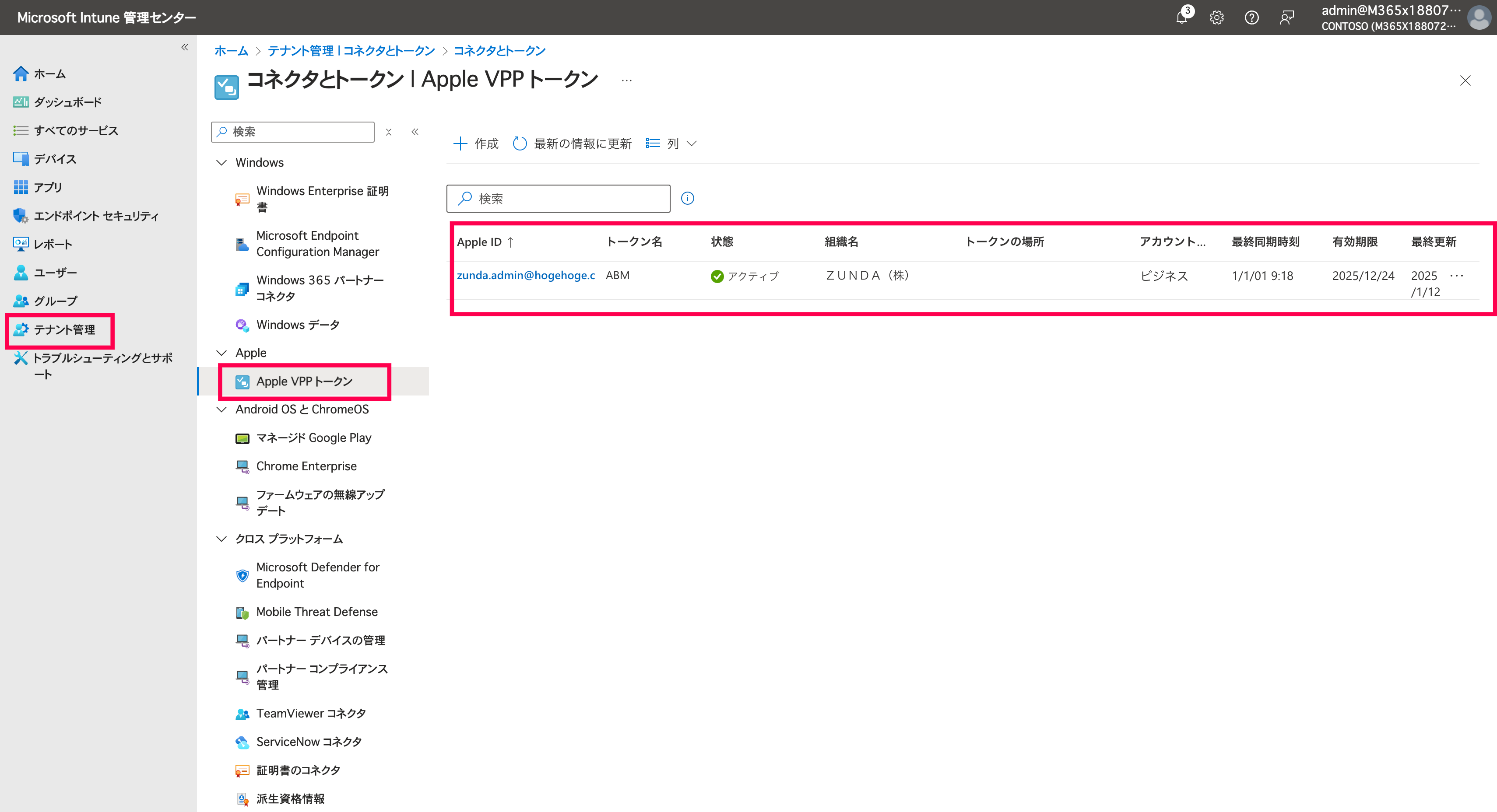This screenshot has width=1497, height=812.
Task: Click the ServiceNow connector icon
Action: 242,742
